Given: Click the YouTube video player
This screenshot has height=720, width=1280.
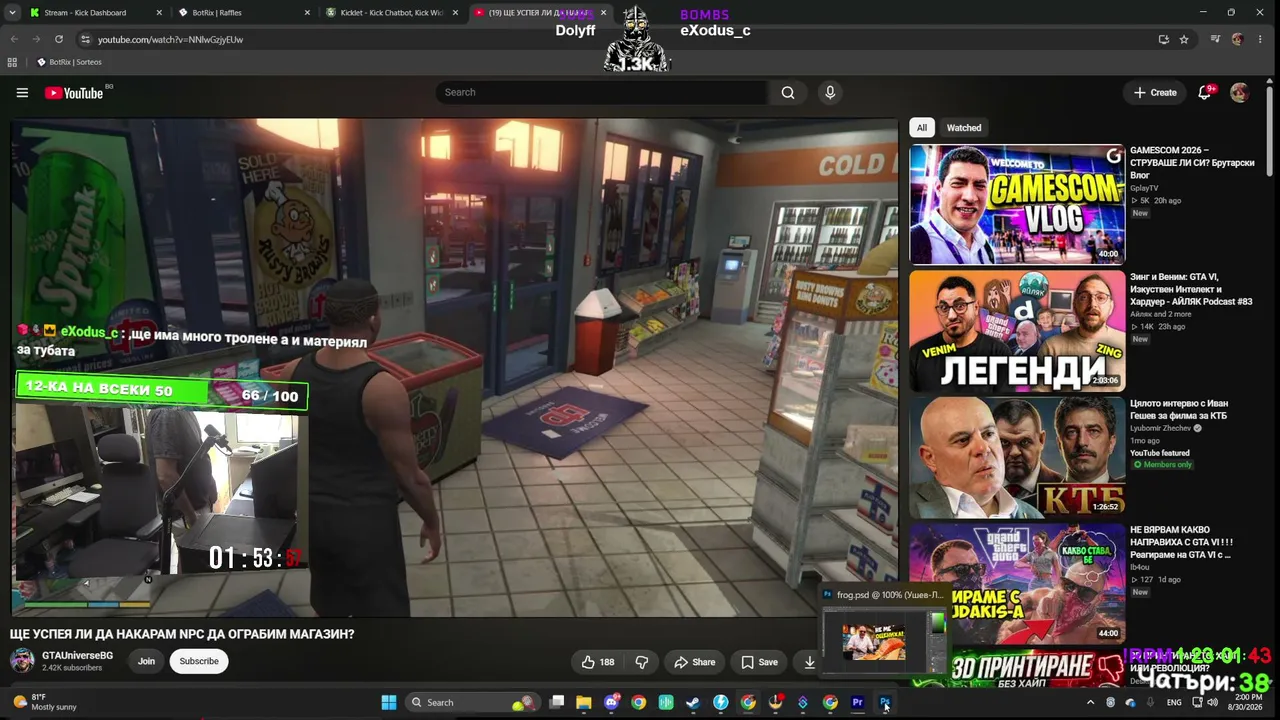Looking at the screenshot, I should point(455,367).
